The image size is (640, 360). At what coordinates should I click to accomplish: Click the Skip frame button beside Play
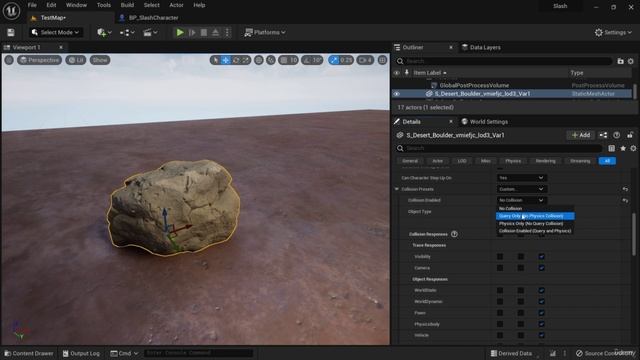pyautogui.click(x=192, y=32)
